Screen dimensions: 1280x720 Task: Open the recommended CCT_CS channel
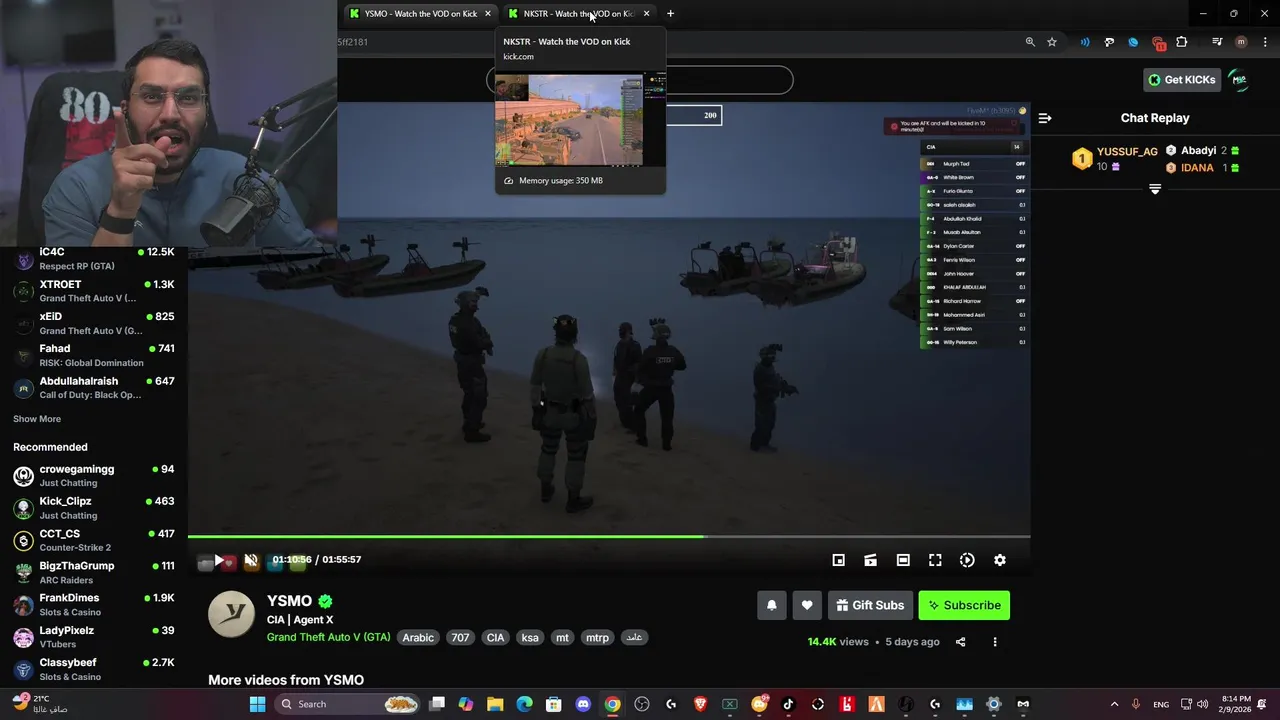coord(94,540)
